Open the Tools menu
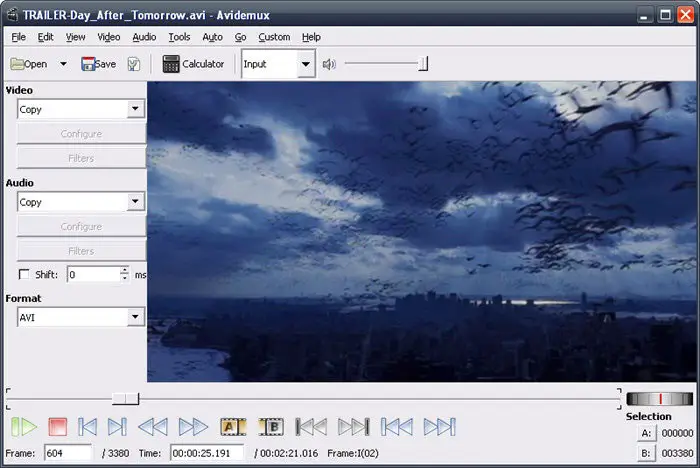 [179, 37]
